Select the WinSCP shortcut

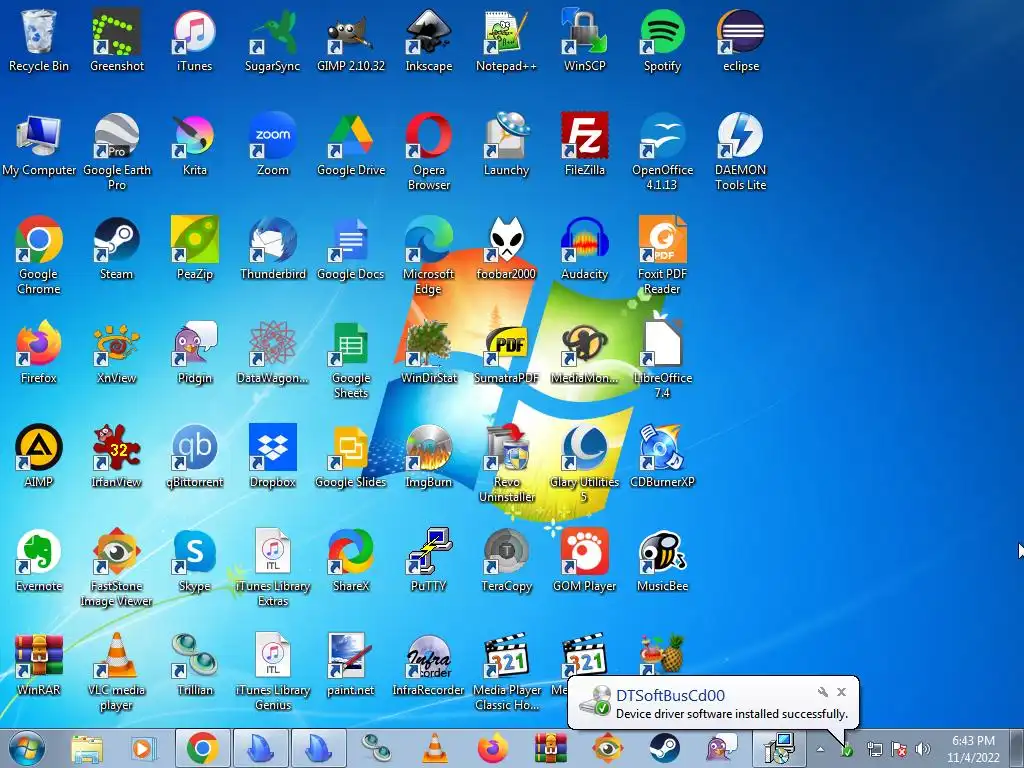(584, 40)
